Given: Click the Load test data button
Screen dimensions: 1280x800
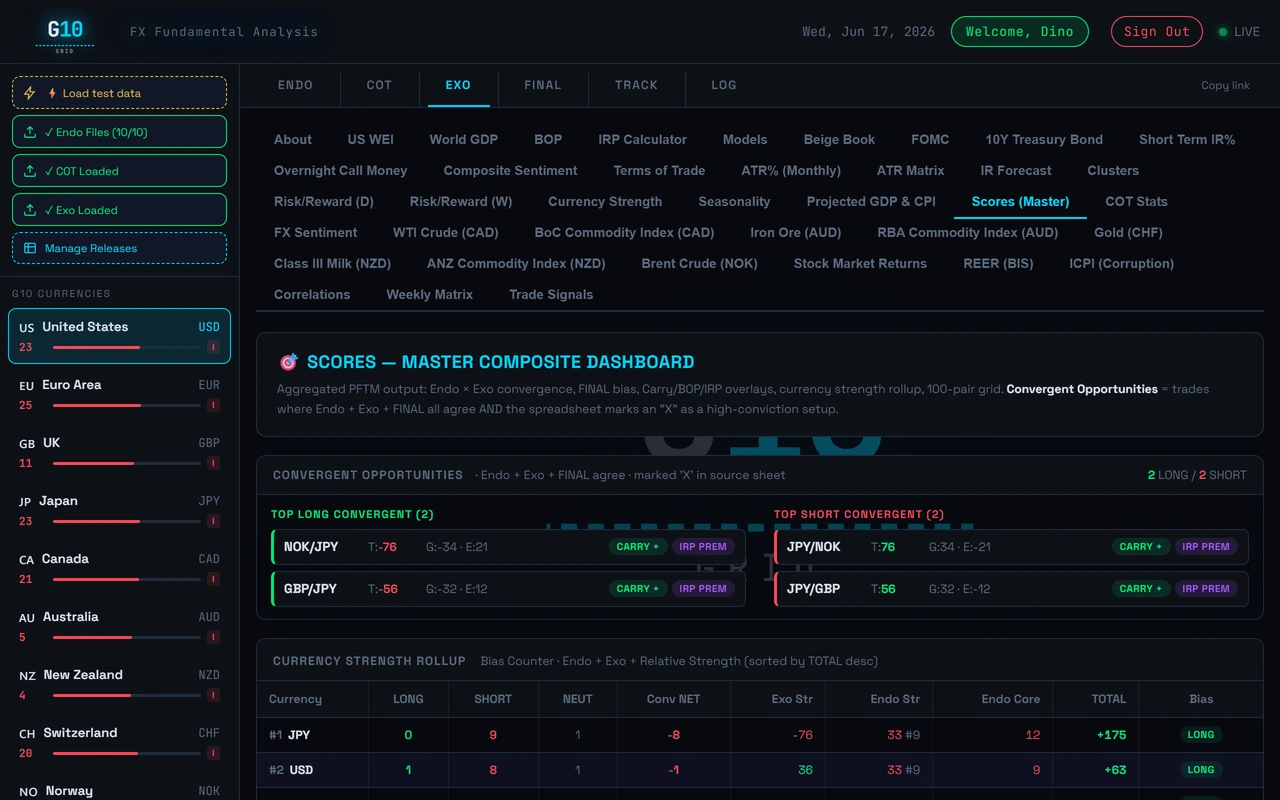Looking at the screenshot, I should tap(119, 93).
